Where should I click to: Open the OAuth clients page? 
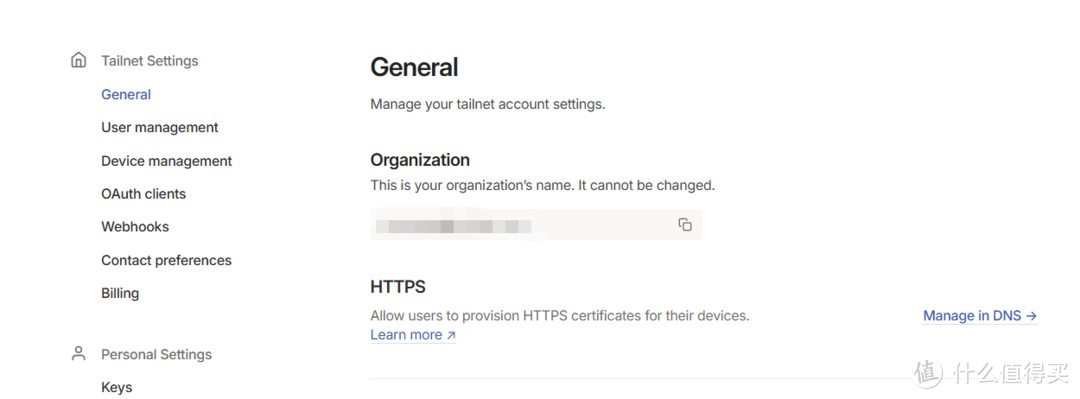point(143,194)
